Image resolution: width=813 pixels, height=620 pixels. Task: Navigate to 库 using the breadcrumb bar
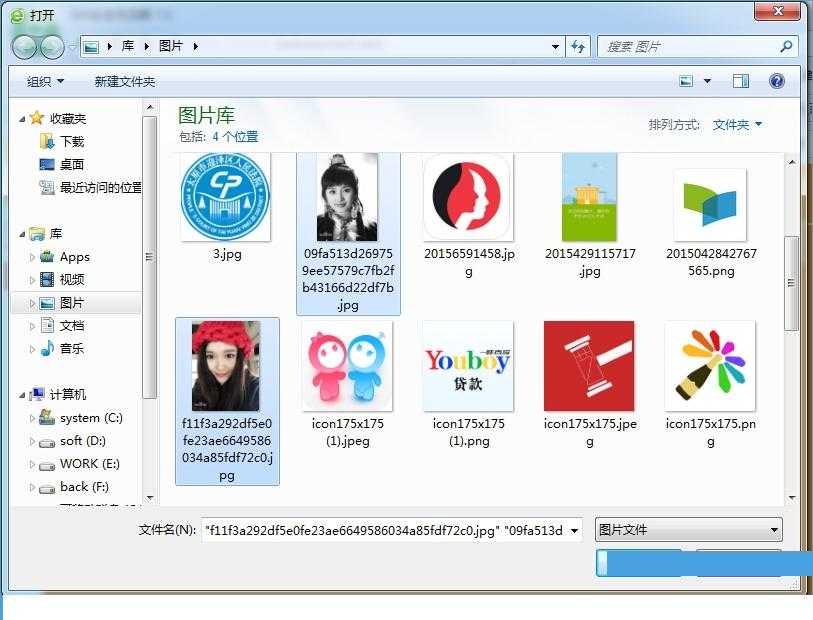coord(127,46)
